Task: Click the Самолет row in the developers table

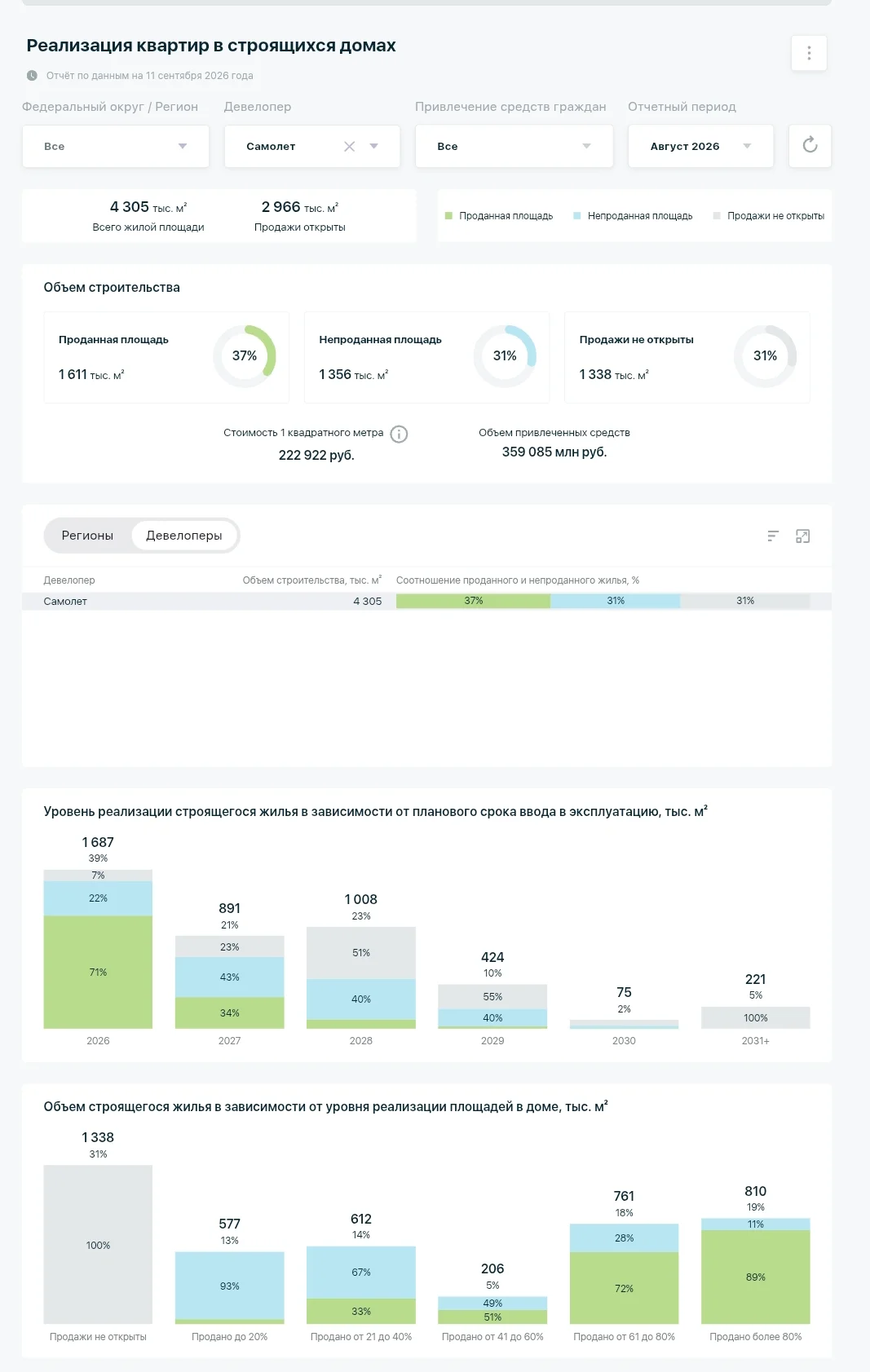Action: (426, 601)
